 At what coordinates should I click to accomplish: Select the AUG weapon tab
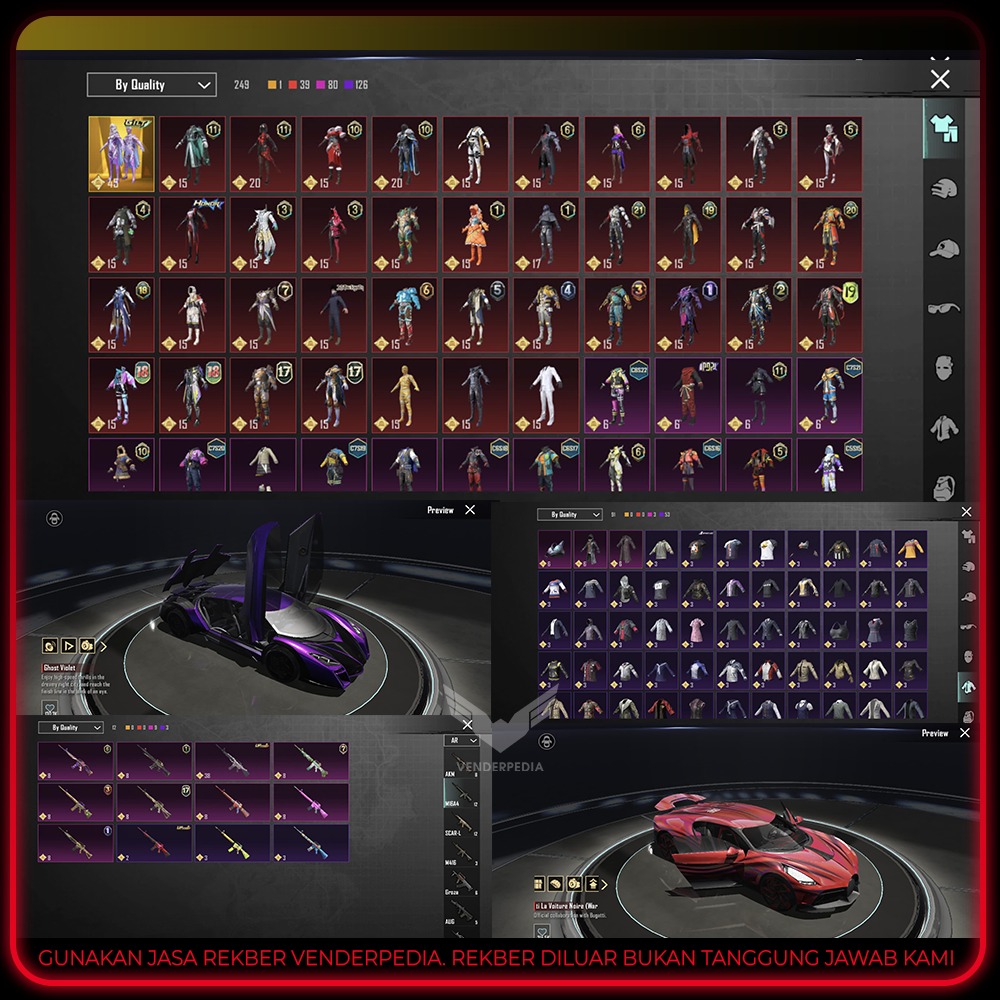pos(462,912)
